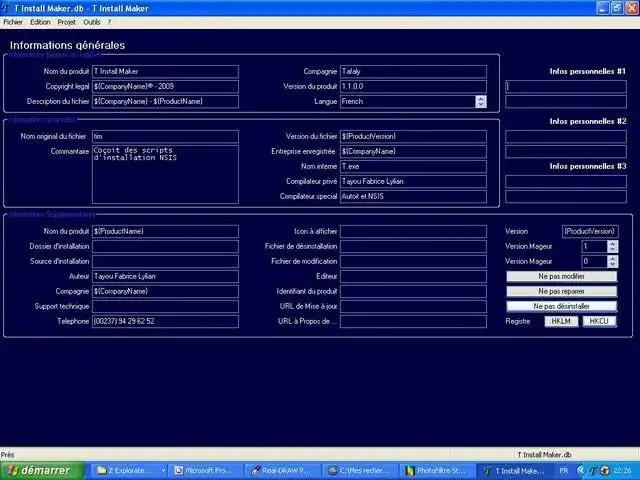
Task: Click the Nom interne field with T.exe
Action: tap(413, 167)
